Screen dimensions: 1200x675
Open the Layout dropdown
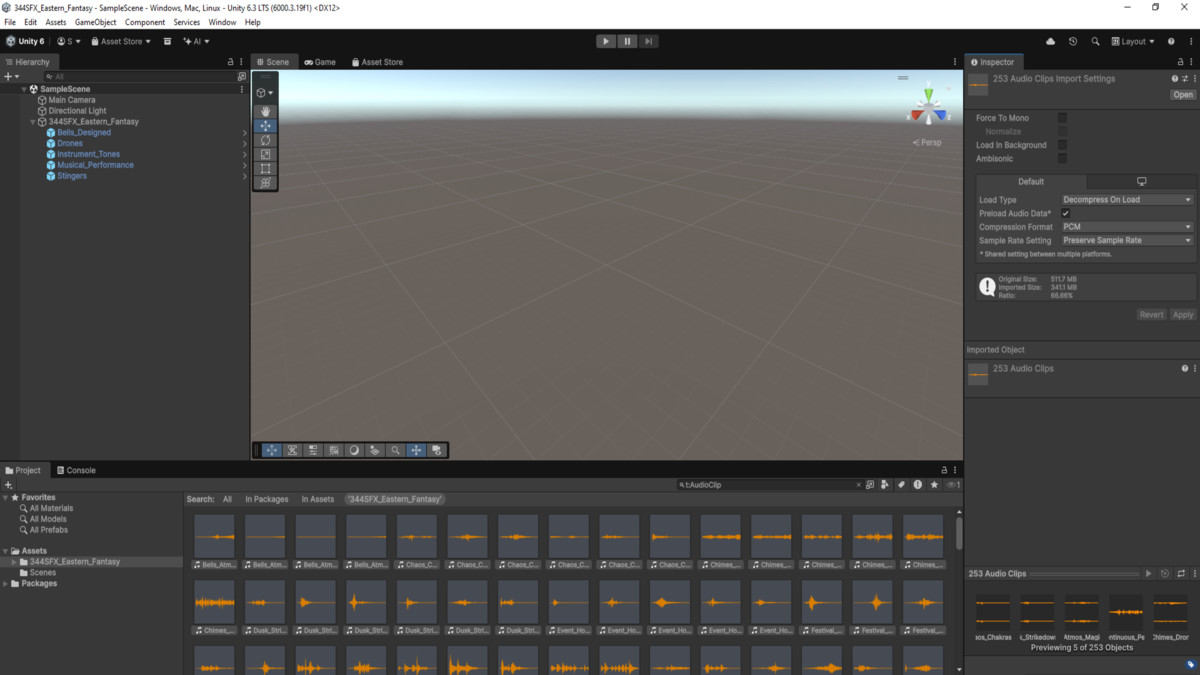1133,42
